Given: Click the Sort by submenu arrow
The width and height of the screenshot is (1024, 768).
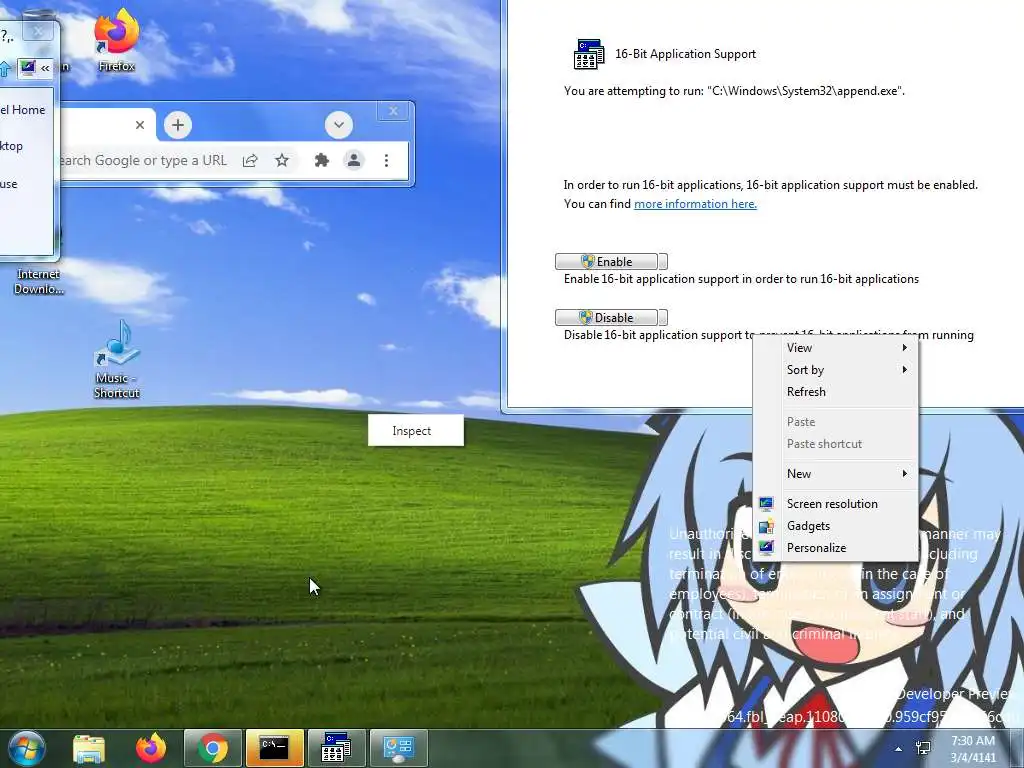Looking at the screenshot, I should tap(904, 370).
